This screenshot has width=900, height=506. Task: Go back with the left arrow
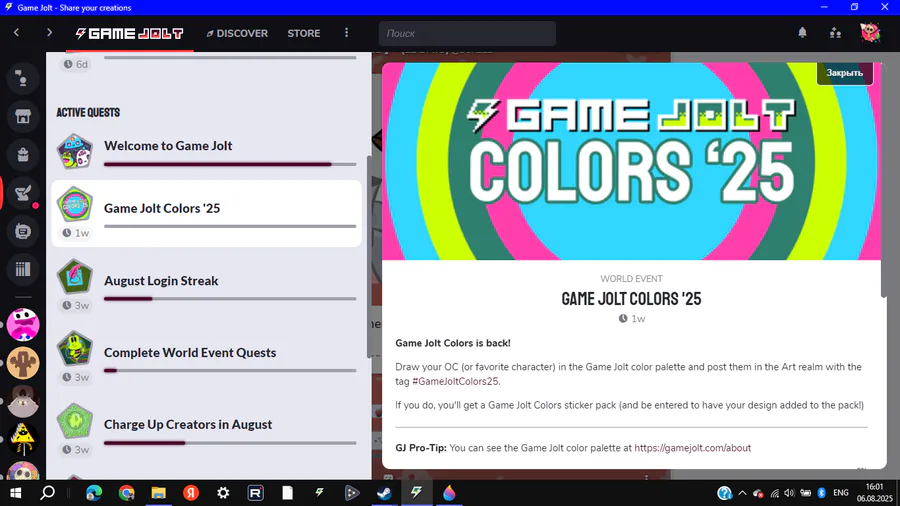point(17,33)
